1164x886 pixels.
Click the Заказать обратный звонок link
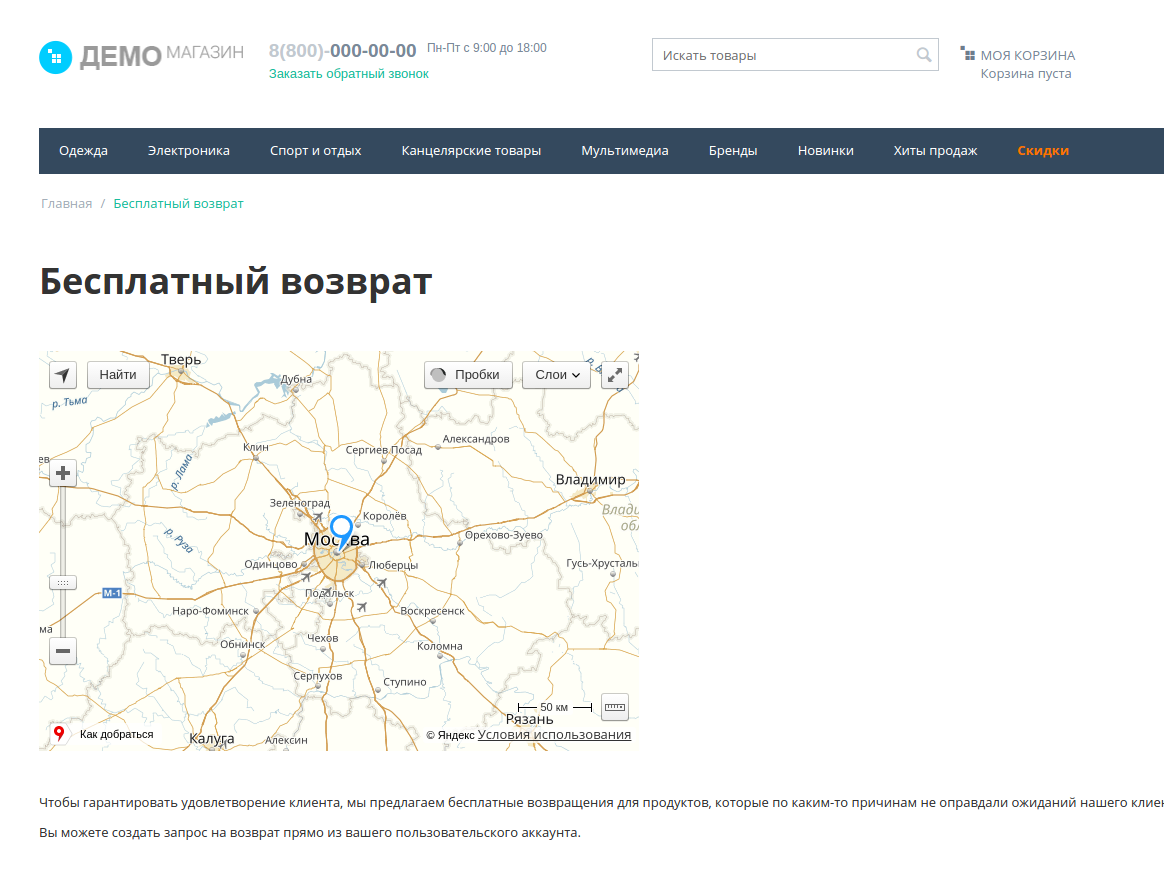coord(349,73)
